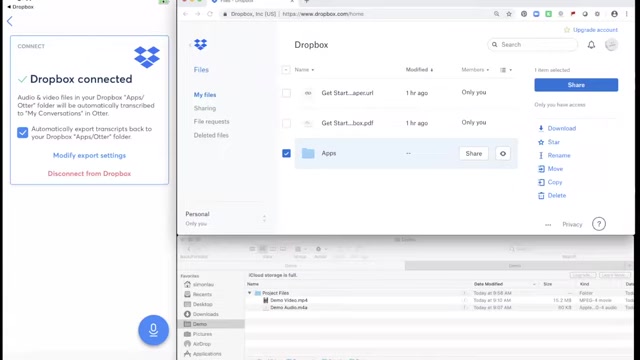Open Modify export settings link
The image size is (640, 360).
tap(89, 156)
